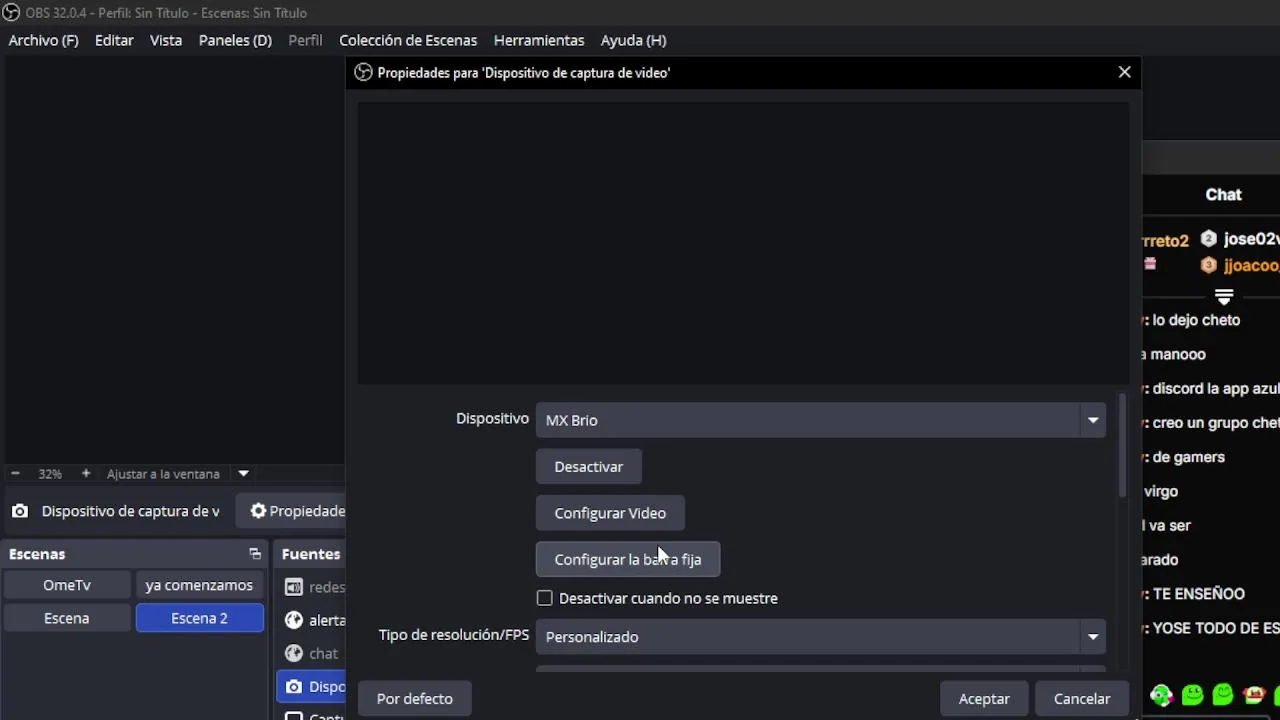Screen dimensions: 1280x720
Task: Open the Colección de Escenas menu
Action: pyautogui.click(x=408, y=40)
